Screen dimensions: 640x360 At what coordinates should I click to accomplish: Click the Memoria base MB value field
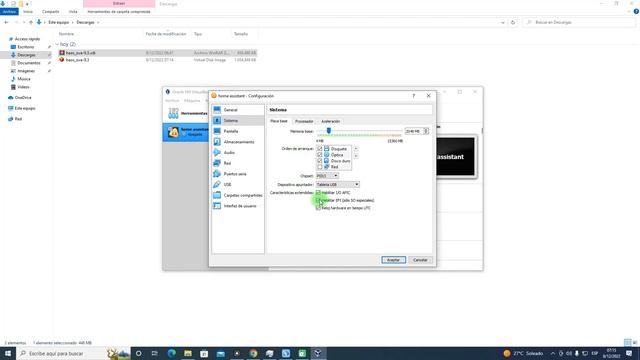click(413, 131)
